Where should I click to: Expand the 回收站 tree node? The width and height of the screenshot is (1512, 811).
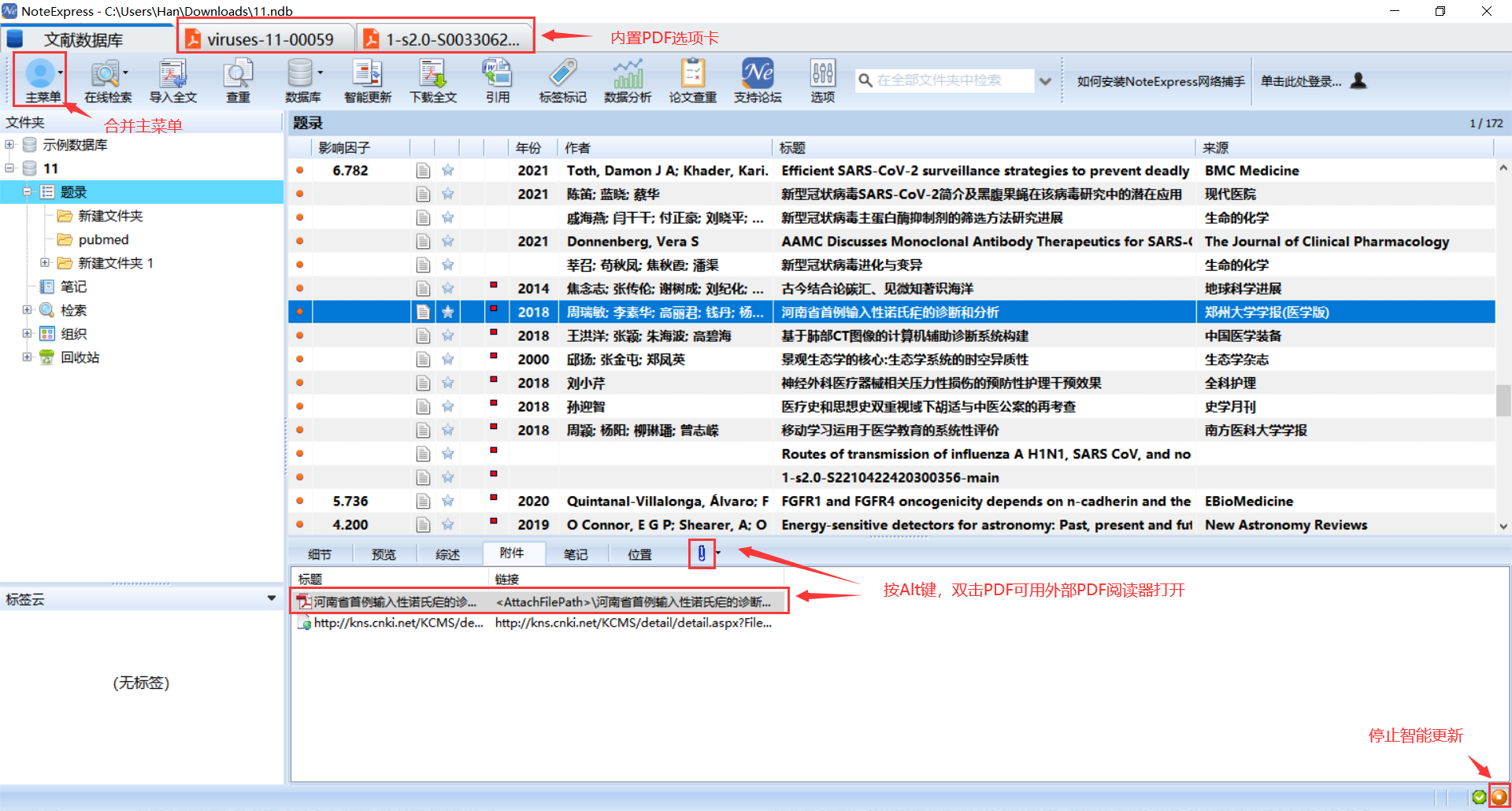27,357
